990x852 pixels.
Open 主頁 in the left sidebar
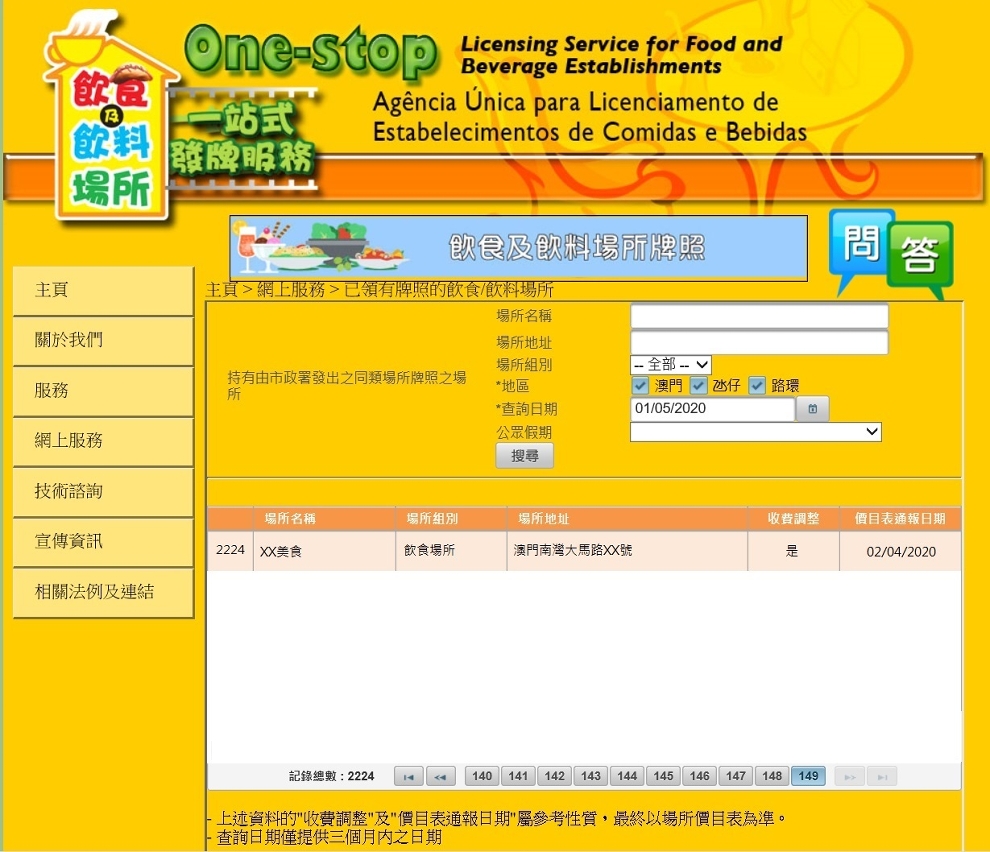coord(102,290)
